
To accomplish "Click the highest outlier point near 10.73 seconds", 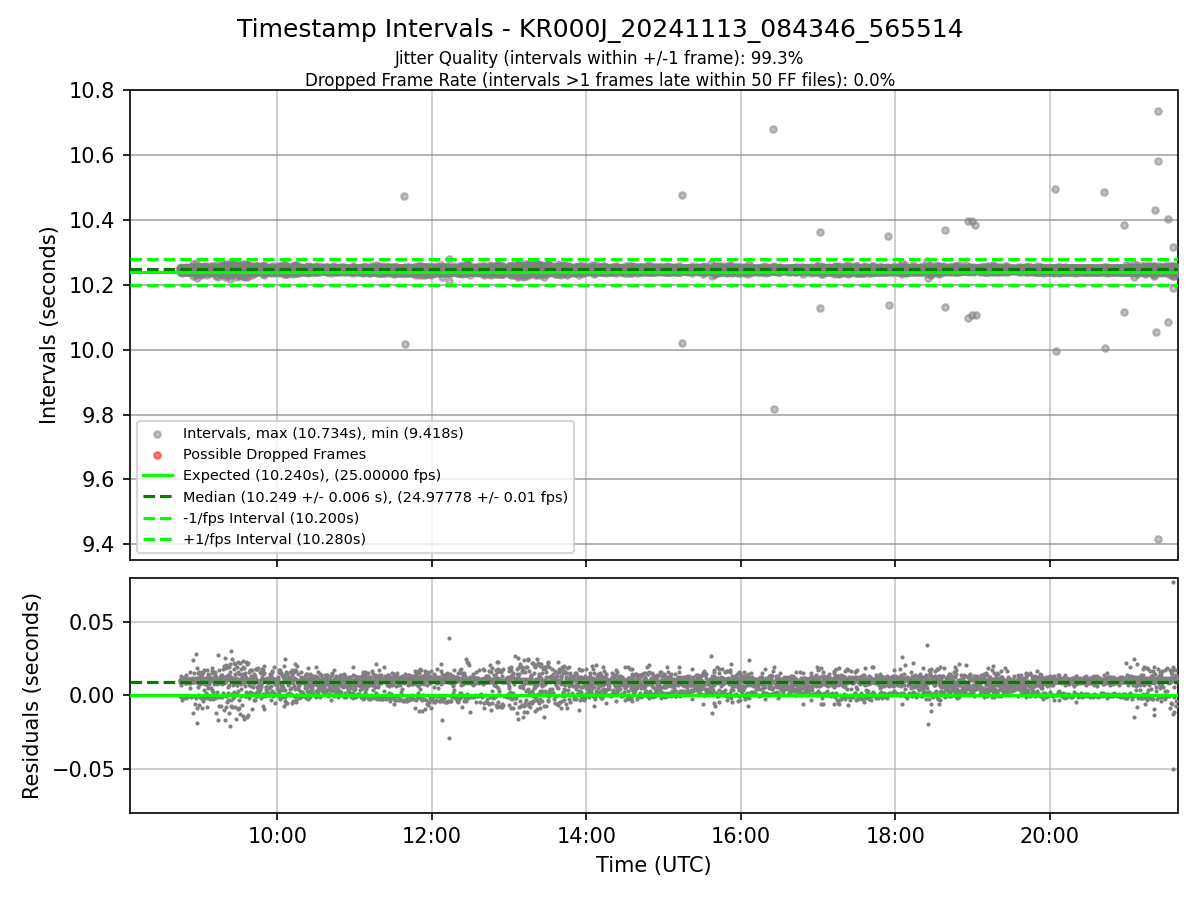I will click(1158, 111).
